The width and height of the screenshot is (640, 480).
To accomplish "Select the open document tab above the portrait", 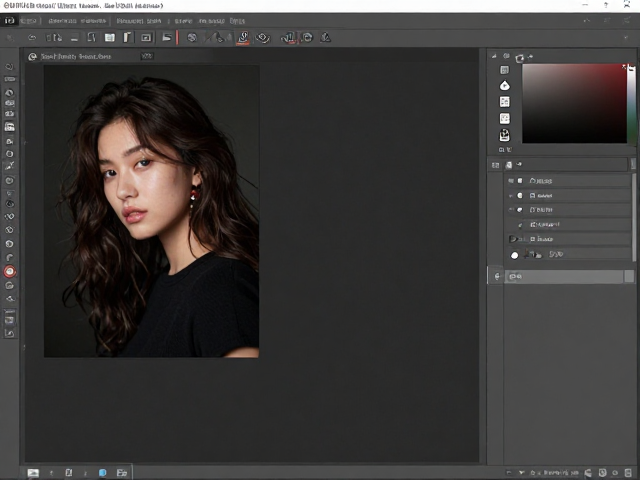I will [76, 56].
